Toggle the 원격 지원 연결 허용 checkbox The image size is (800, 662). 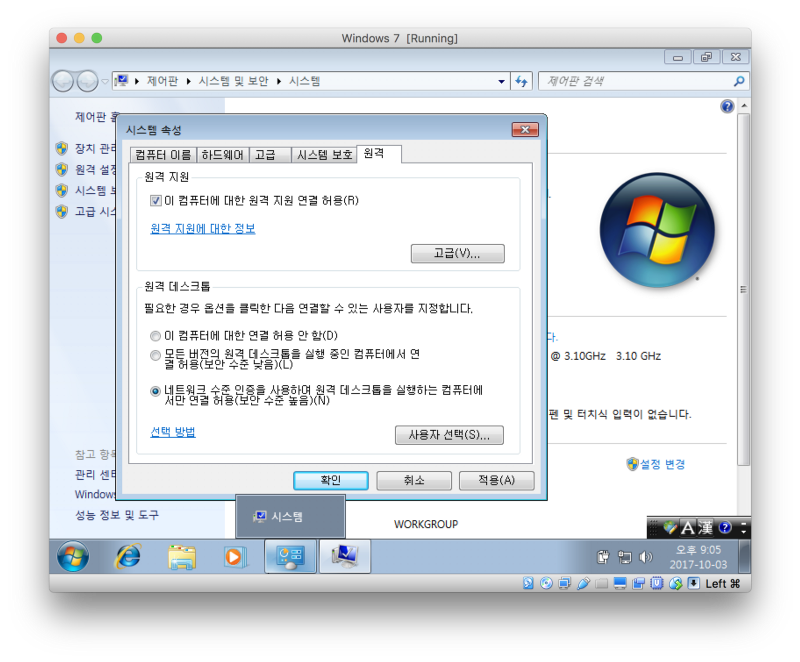pyautogui.click(x=156, y=201)
